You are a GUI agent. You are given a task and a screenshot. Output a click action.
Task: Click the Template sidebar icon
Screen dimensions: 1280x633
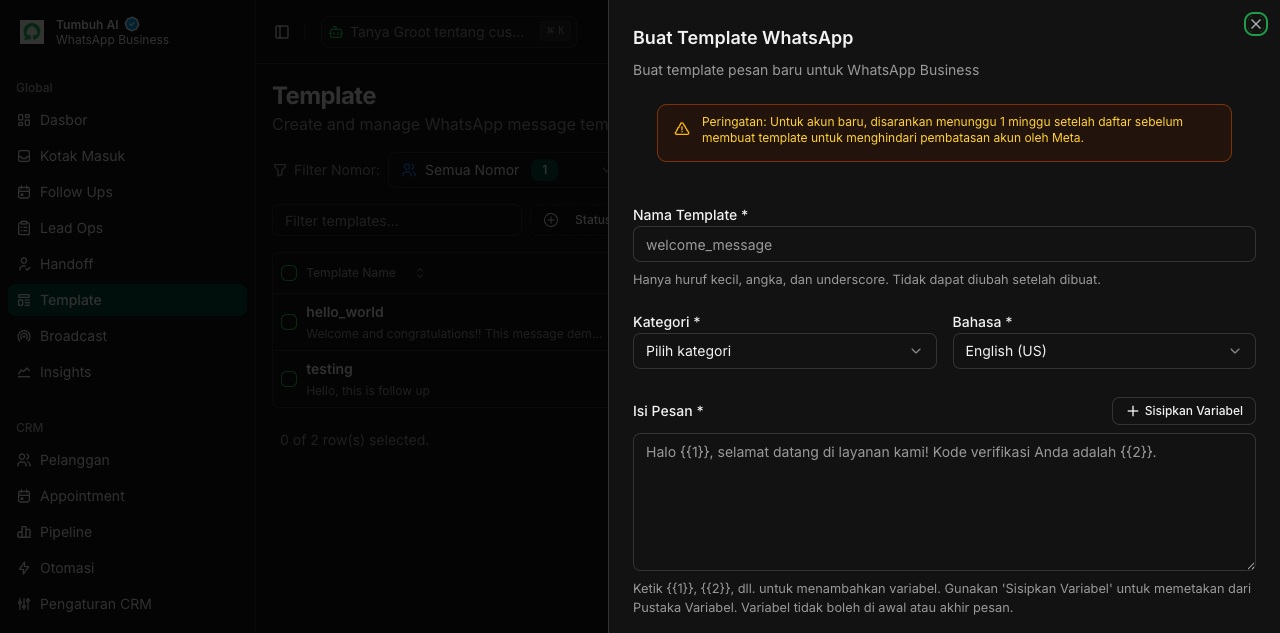pyautogui.click(x=24, y=300)
